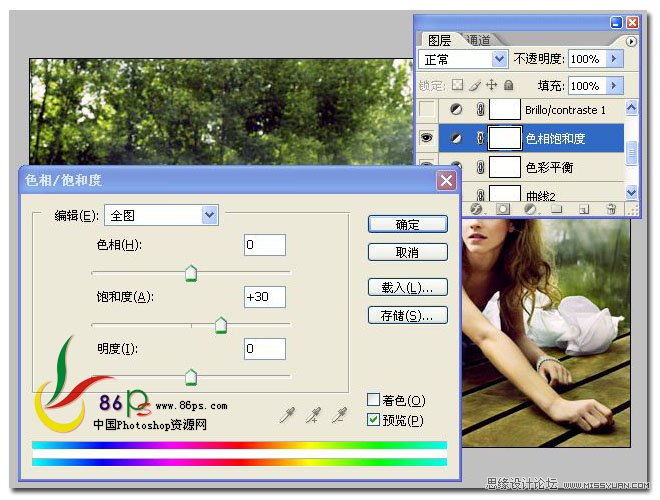This screenshot has width=660, height=500.
Task: Create a new layer group folder
Action: pyautogui.click(x=556, y=208)
